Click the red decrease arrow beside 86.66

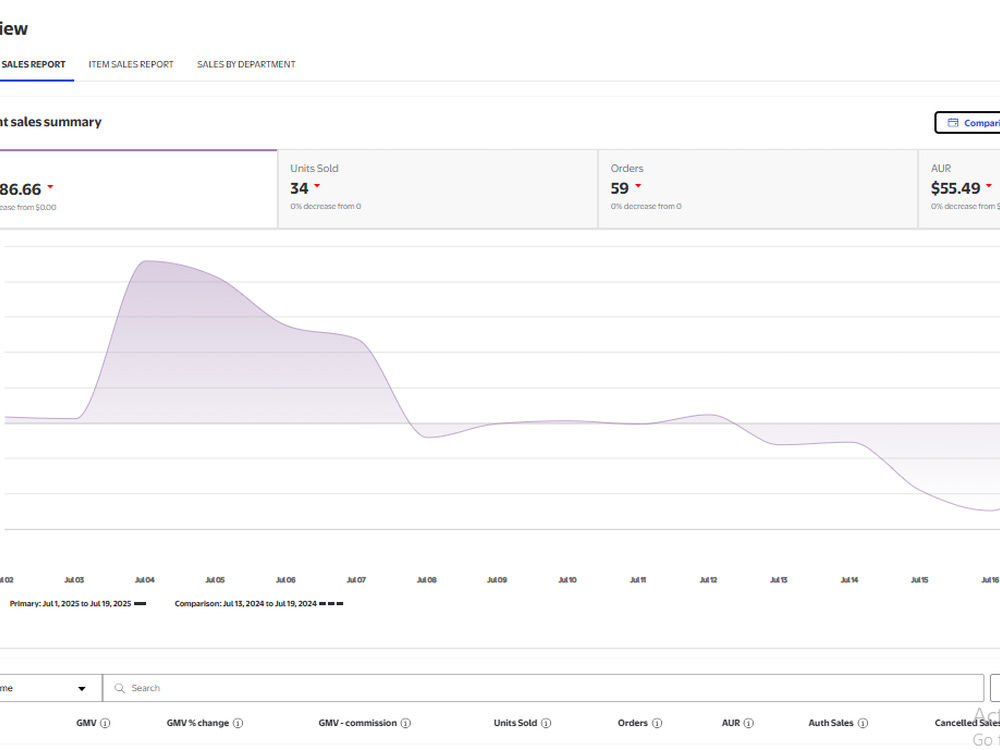50,187
